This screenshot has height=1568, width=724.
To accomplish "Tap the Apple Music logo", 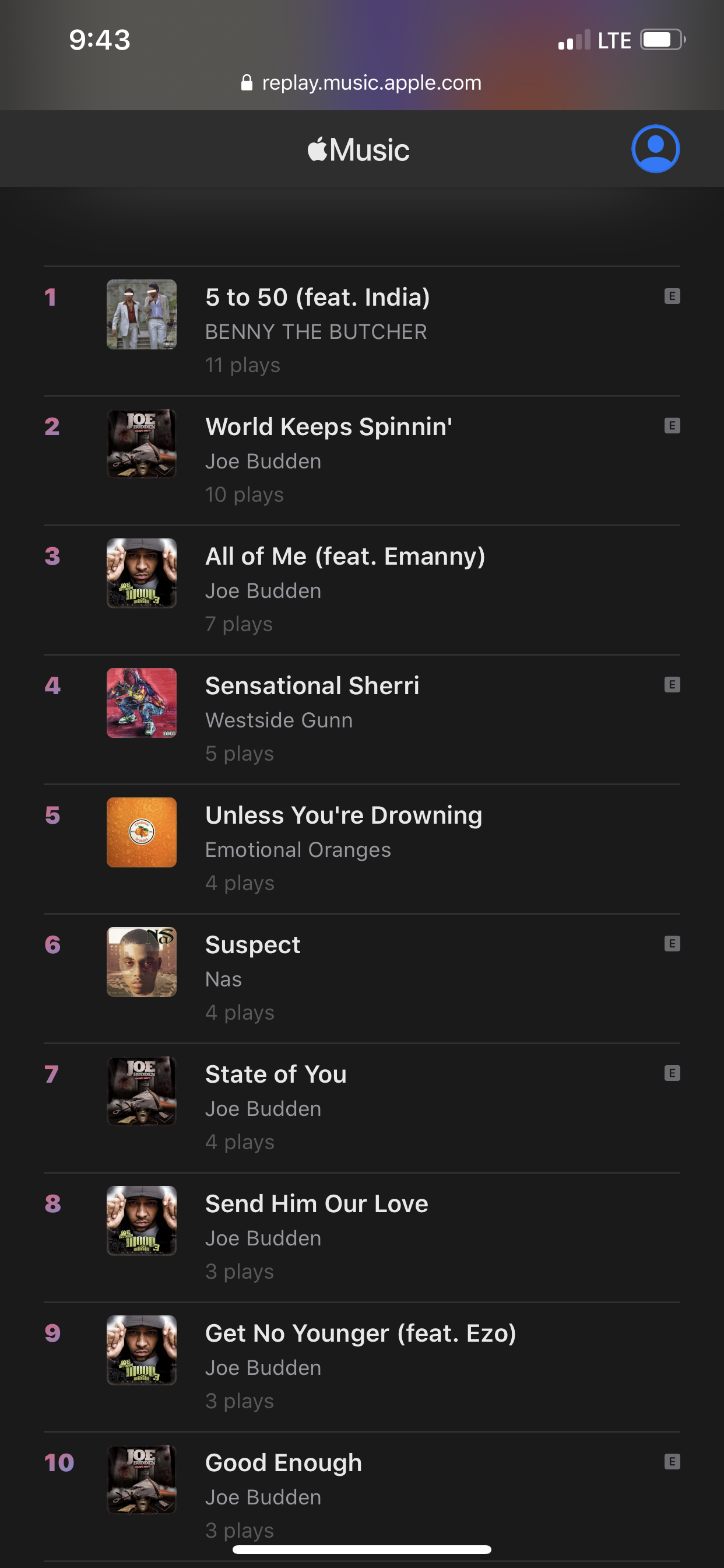I will [359, 150].
